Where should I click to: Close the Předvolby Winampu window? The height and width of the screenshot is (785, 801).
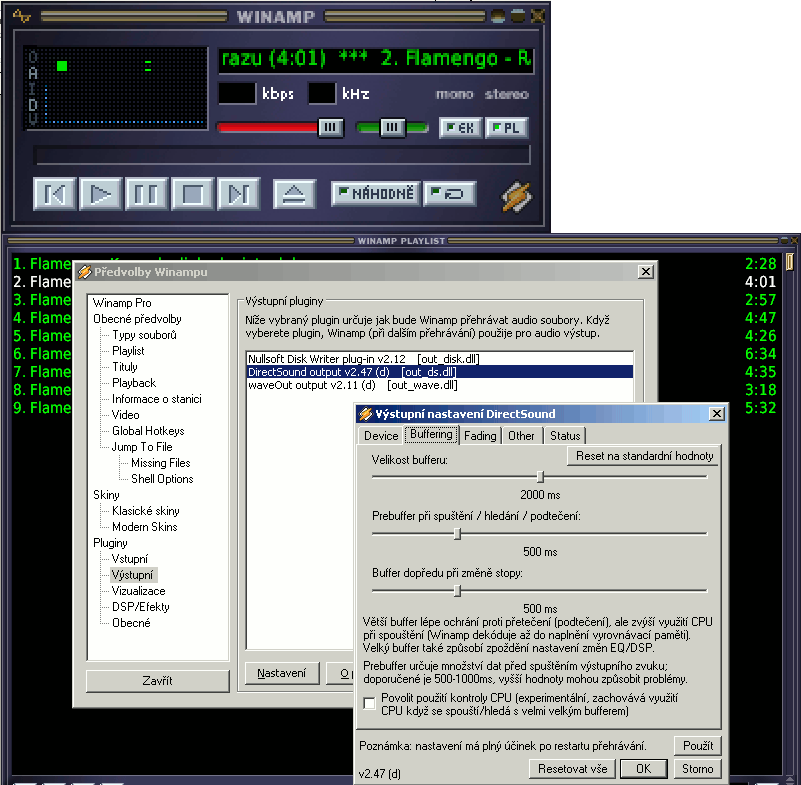[646, 272]
